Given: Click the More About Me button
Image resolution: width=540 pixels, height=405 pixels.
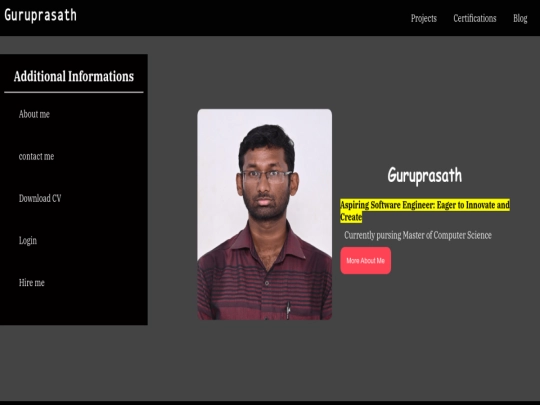Looking at the screenshot, I should 365,260.
